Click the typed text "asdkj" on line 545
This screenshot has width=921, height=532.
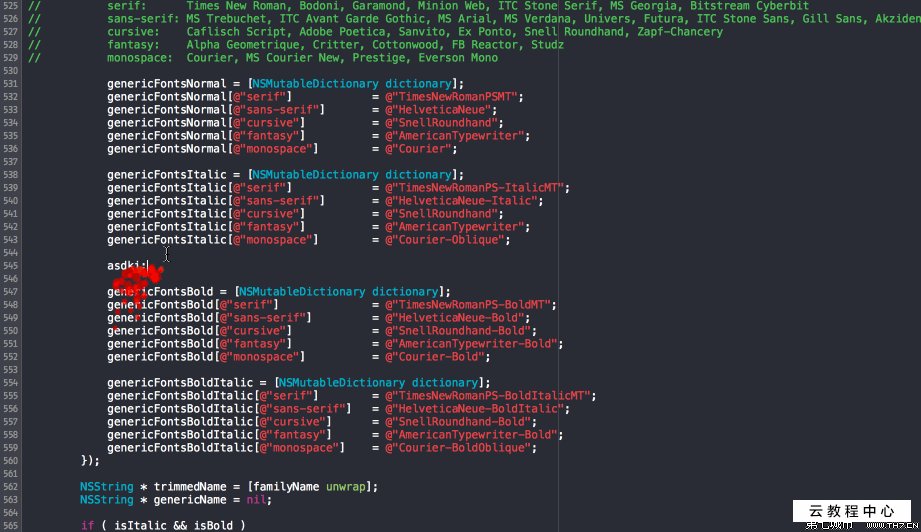pos(124,265)
